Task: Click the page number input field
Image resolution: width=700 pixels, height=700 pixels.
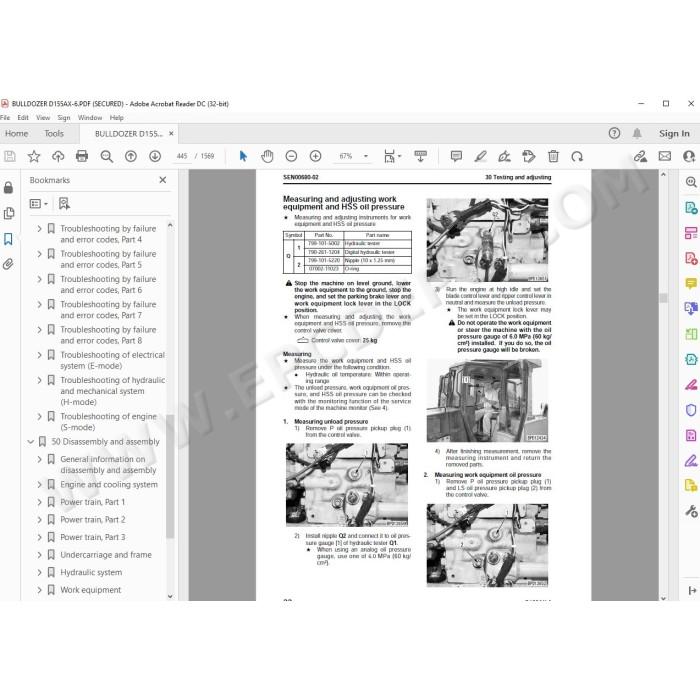Action: pos(182,156)
